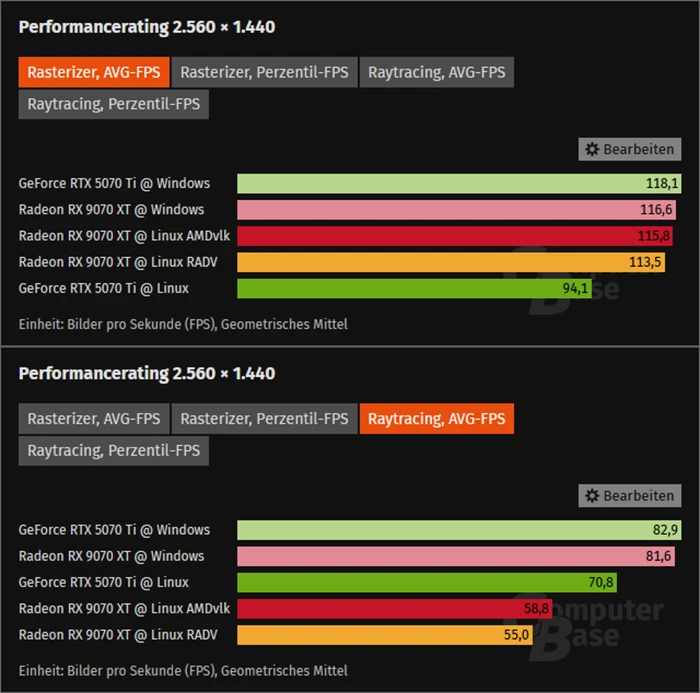Click label GeForce RTX 5070 Ti @ Windows in top chart
This screenshot has width=700, height=693.
point(114,184)
